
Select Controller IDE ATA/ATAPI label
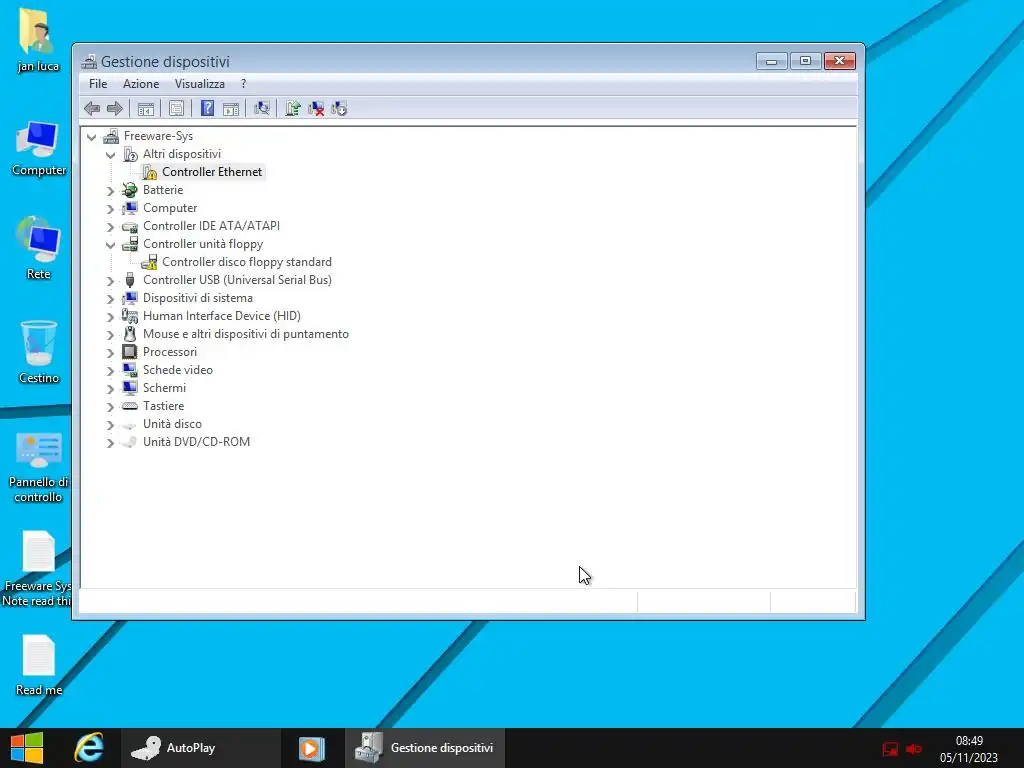click(211, 226)
